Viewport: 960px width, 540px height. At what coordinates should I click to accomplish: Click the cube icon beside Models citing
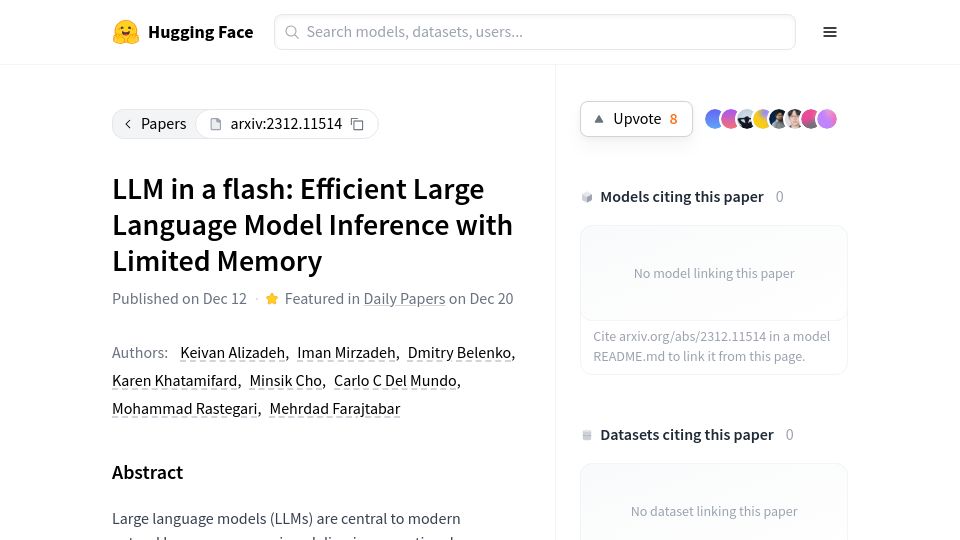click(587, 197)
